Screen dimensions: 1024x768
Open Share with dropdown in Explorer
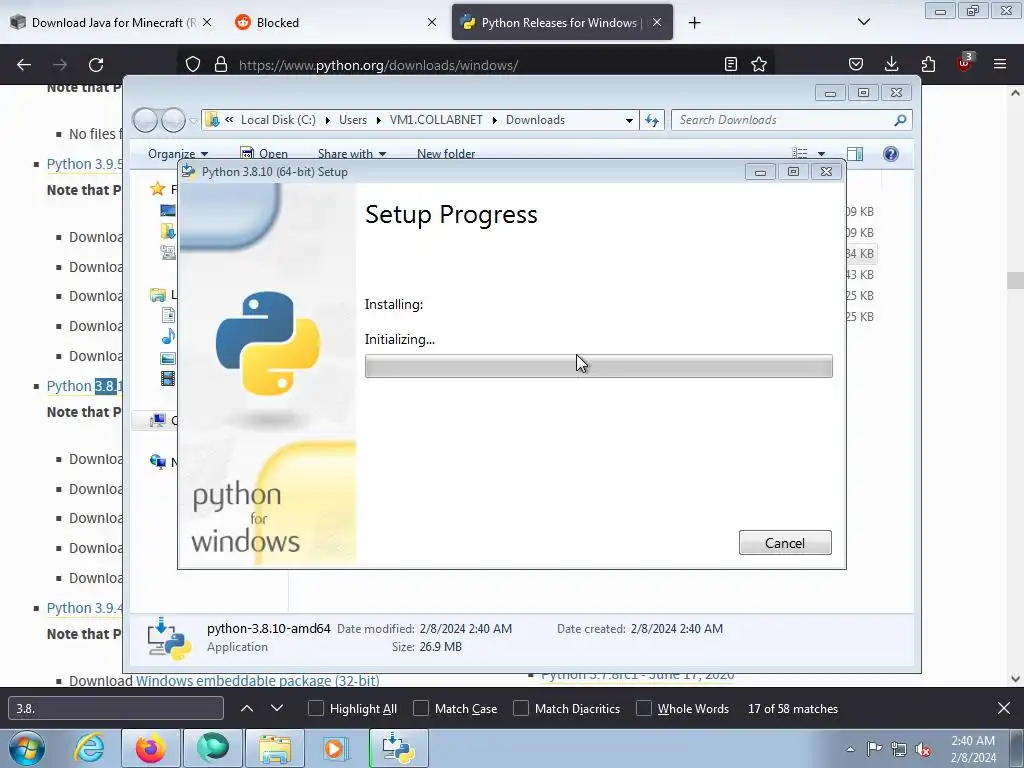click(x=352, y=153)
